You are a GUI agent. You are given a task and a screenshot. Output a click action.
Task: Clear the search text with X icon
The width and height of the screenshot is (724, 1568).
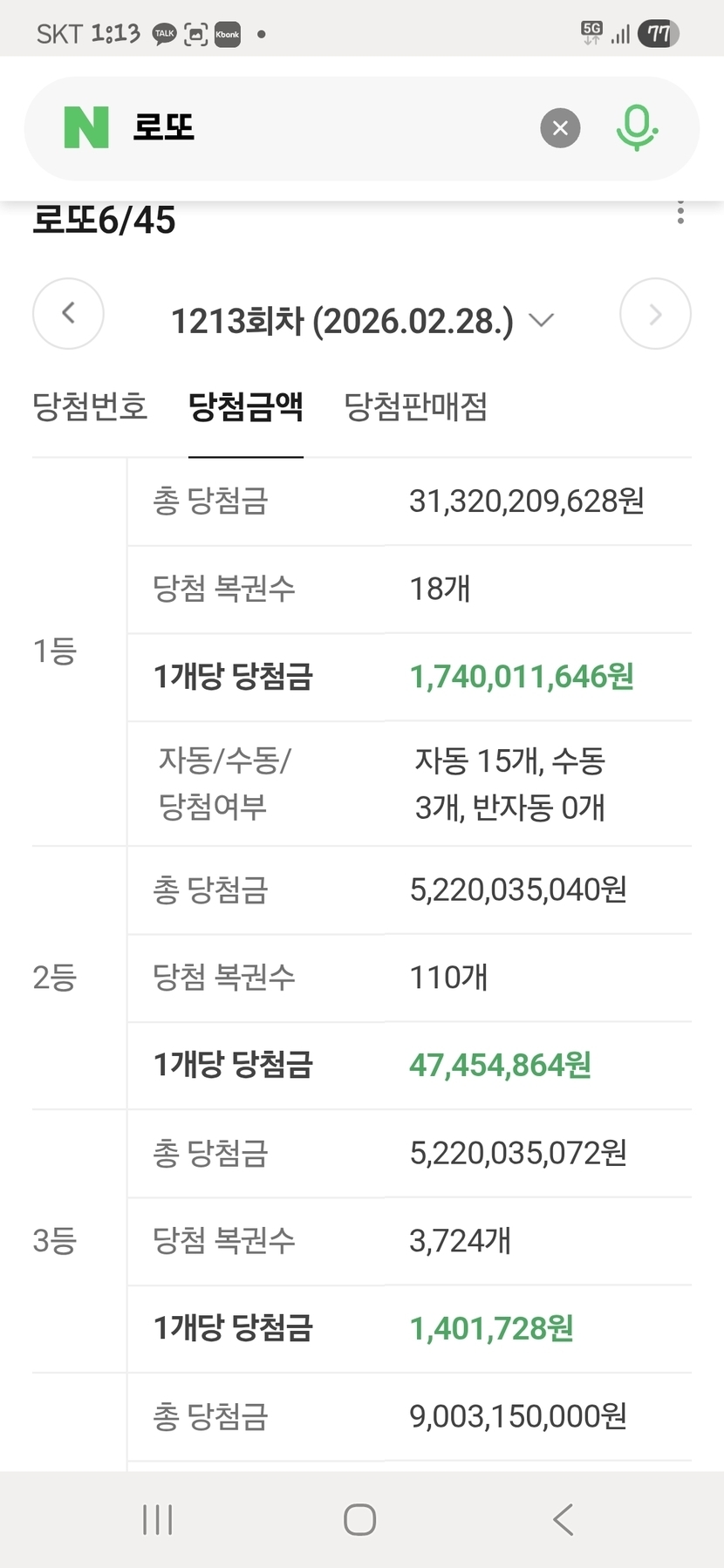[560, 128]
